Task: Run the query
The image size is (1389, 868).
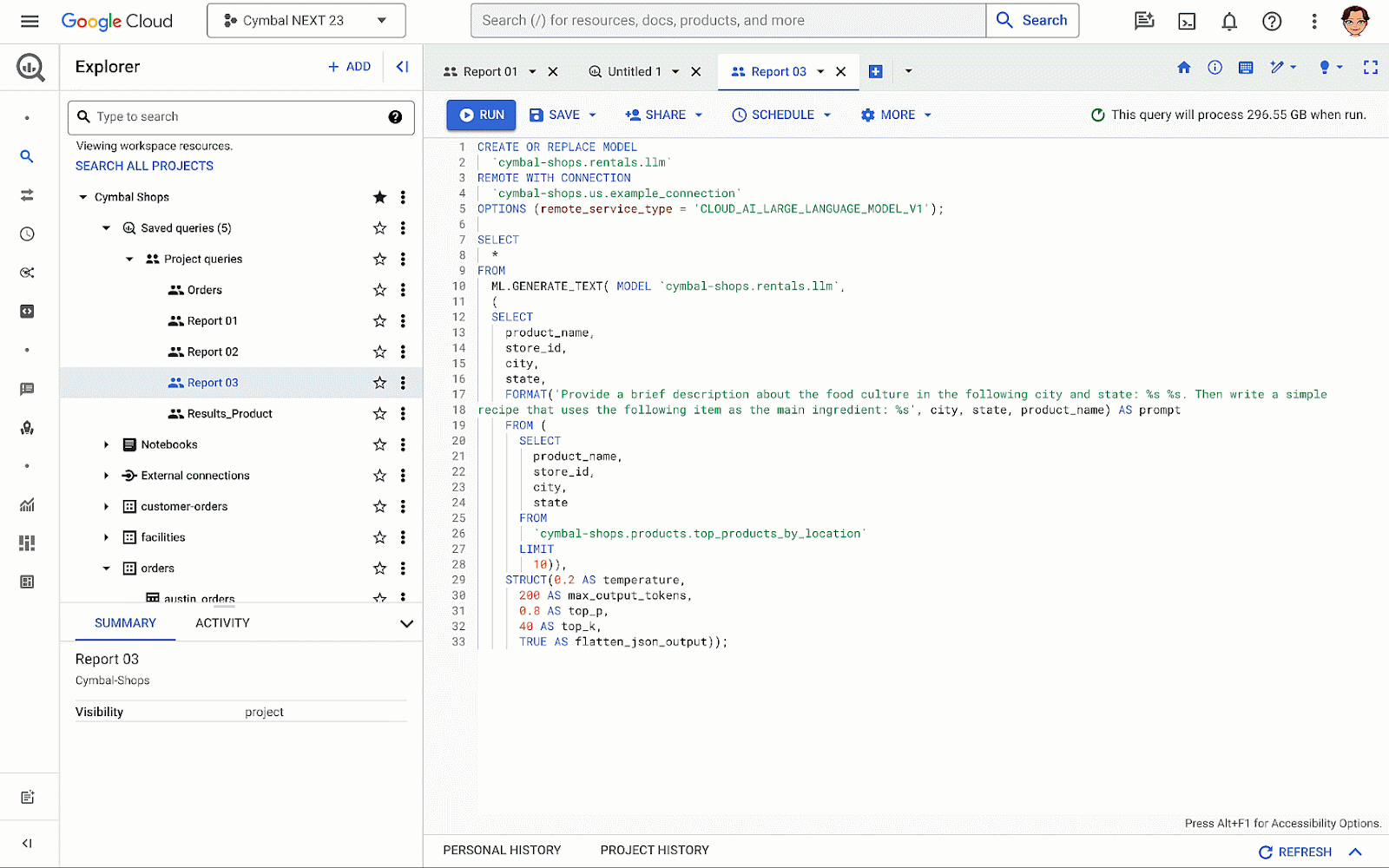Action: (482, 115)
